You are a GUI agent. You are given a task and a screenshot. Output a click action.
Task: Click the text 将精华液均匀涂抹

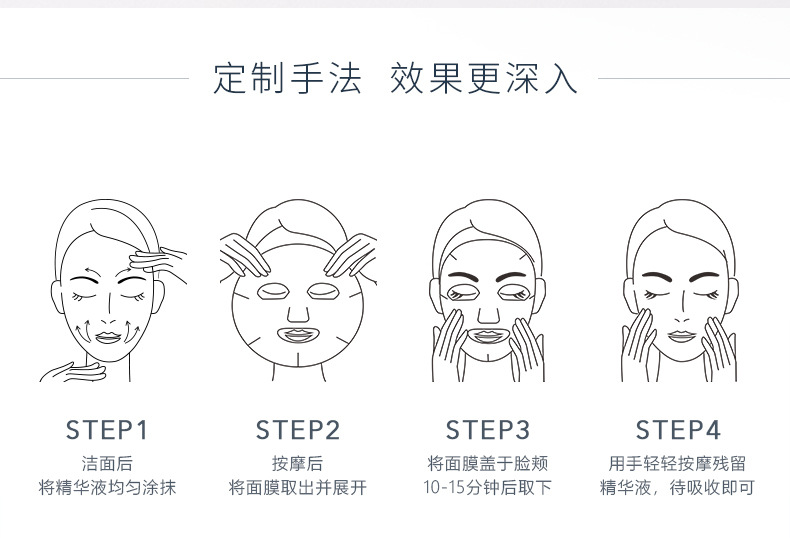107,487
